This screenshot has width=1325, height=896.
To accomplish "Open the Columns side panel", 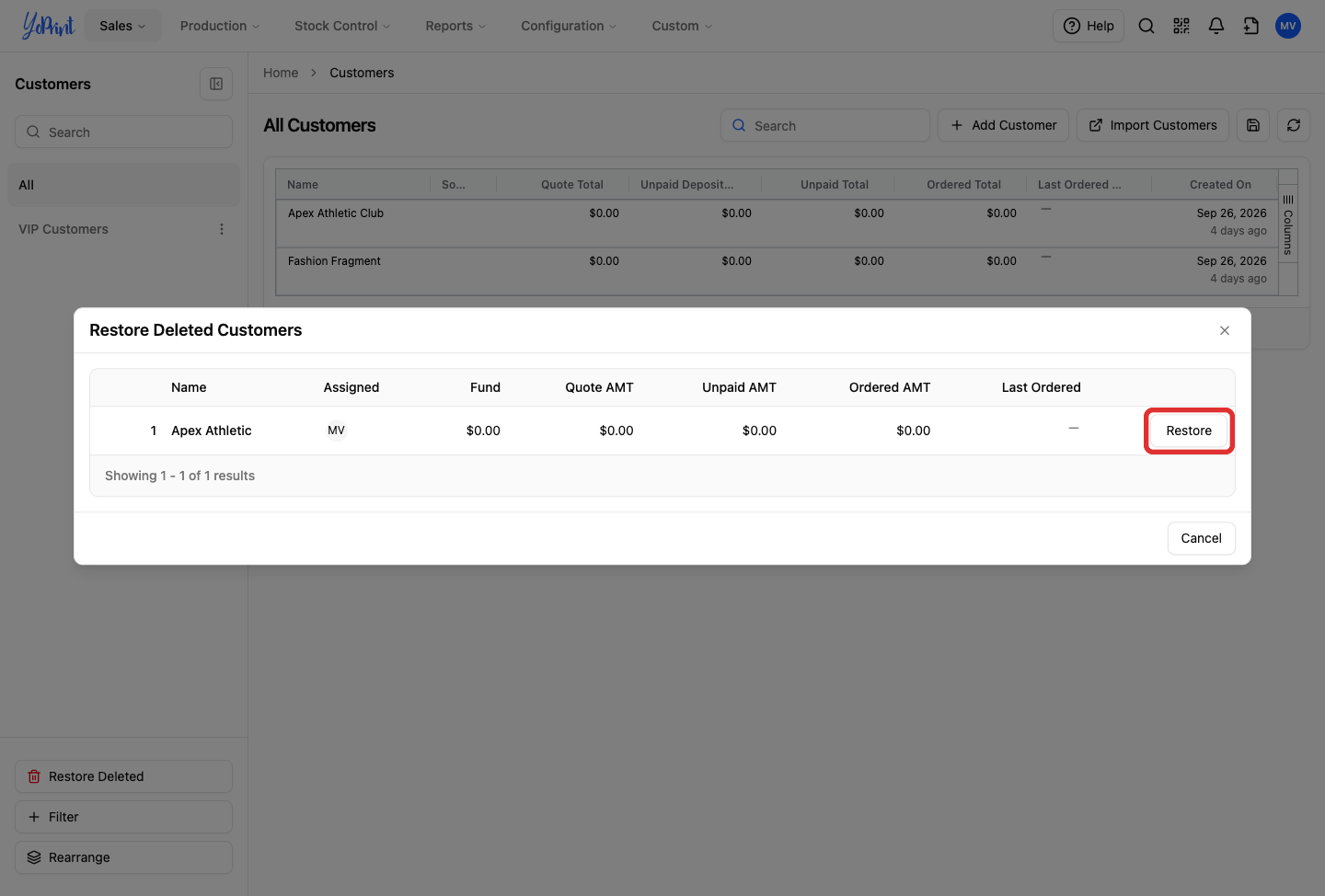I will tap(1288, 224).
